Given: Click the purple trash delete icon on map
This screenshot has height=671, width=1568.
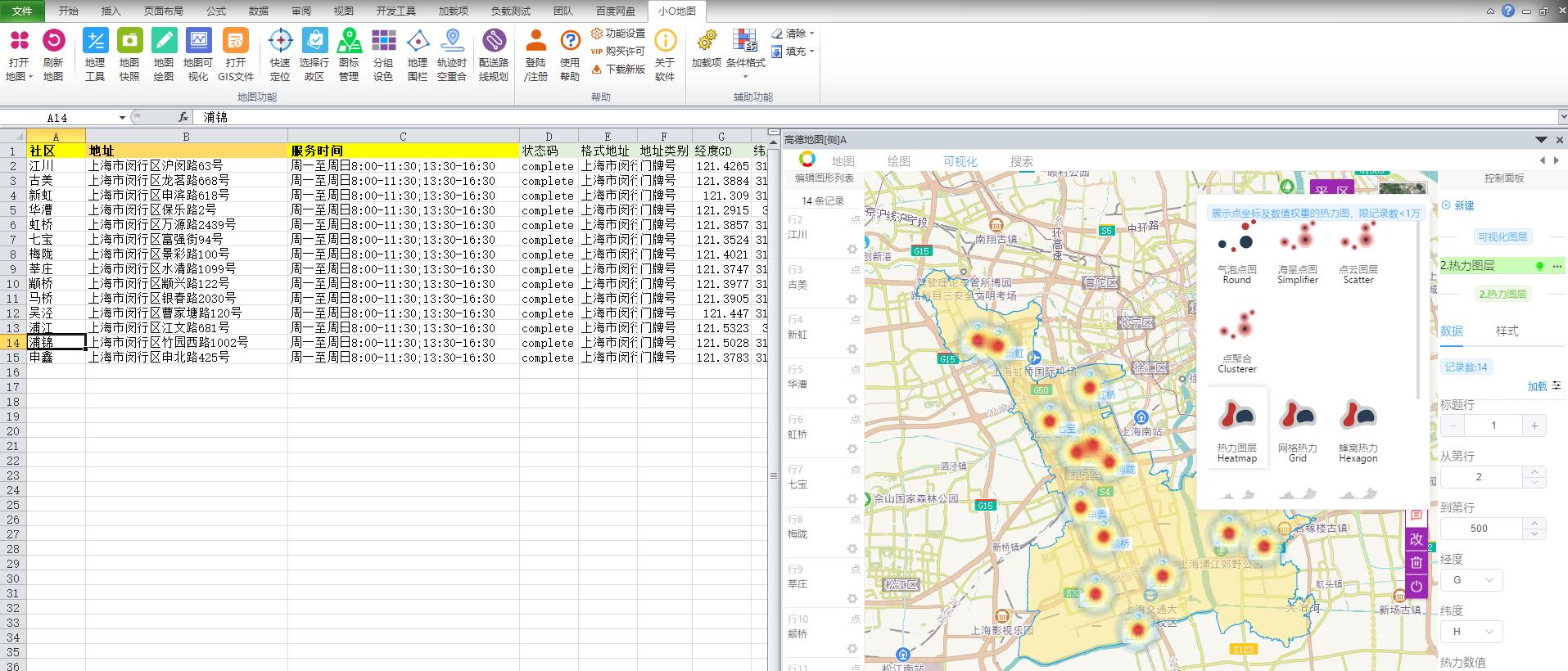Looking at the screenshot, I should click(1416, 562).
